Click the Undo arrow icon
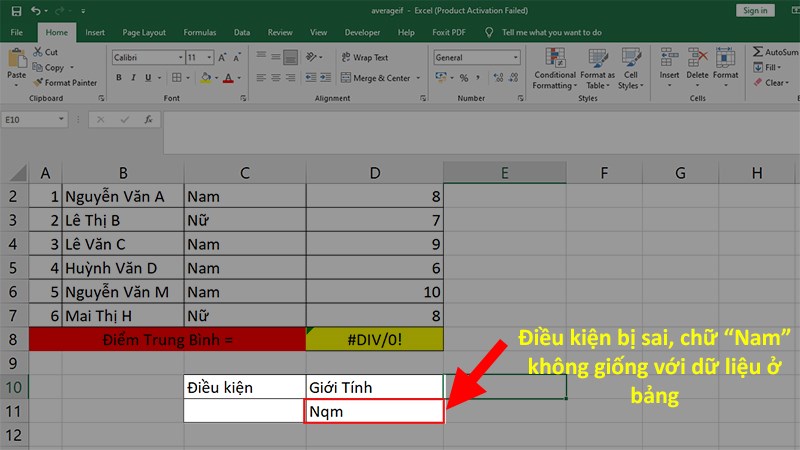800x450 pixels. pos(35,11)
